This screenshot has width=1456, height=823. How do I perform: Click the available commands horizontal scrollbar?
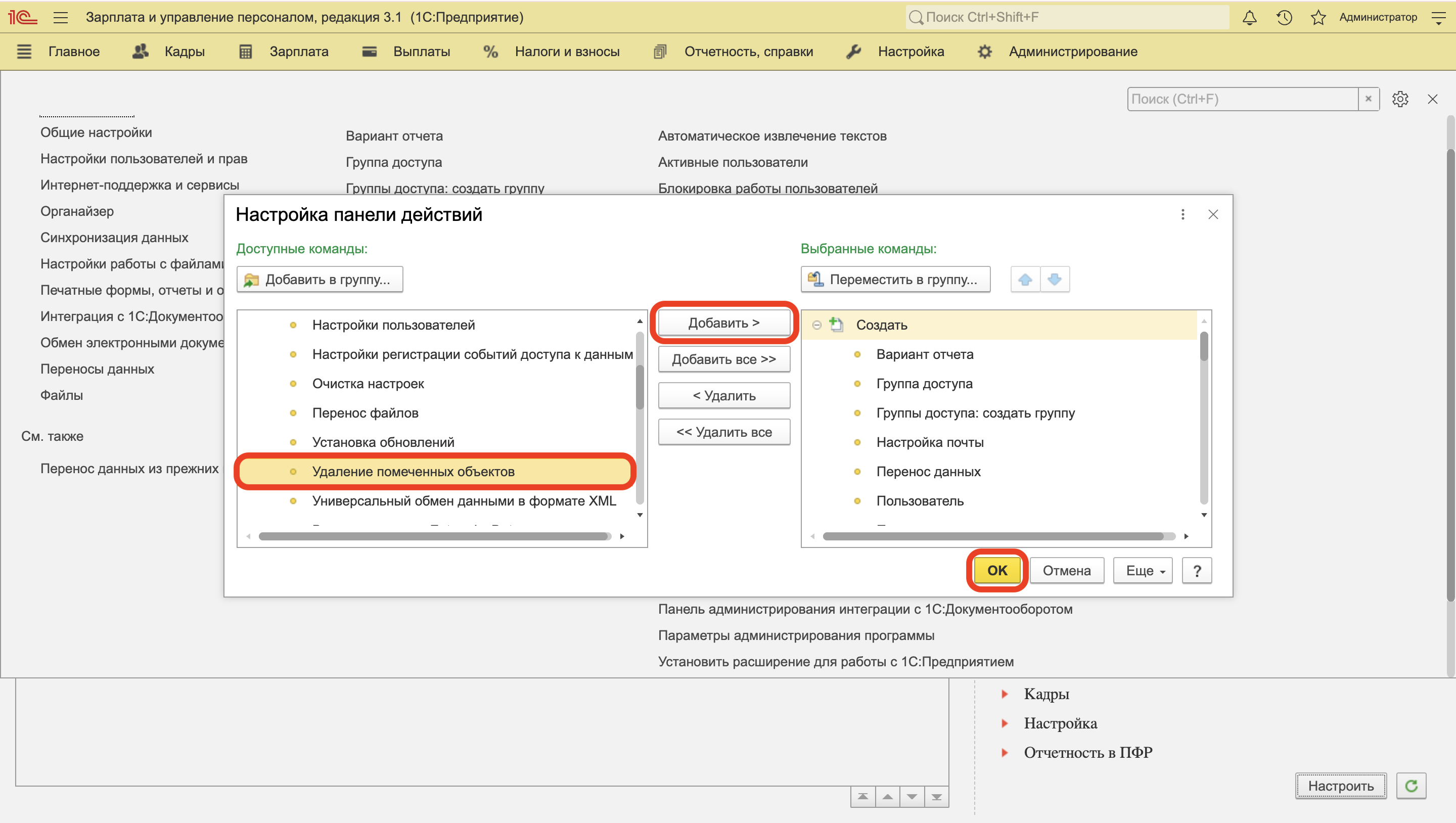(434, 536)
